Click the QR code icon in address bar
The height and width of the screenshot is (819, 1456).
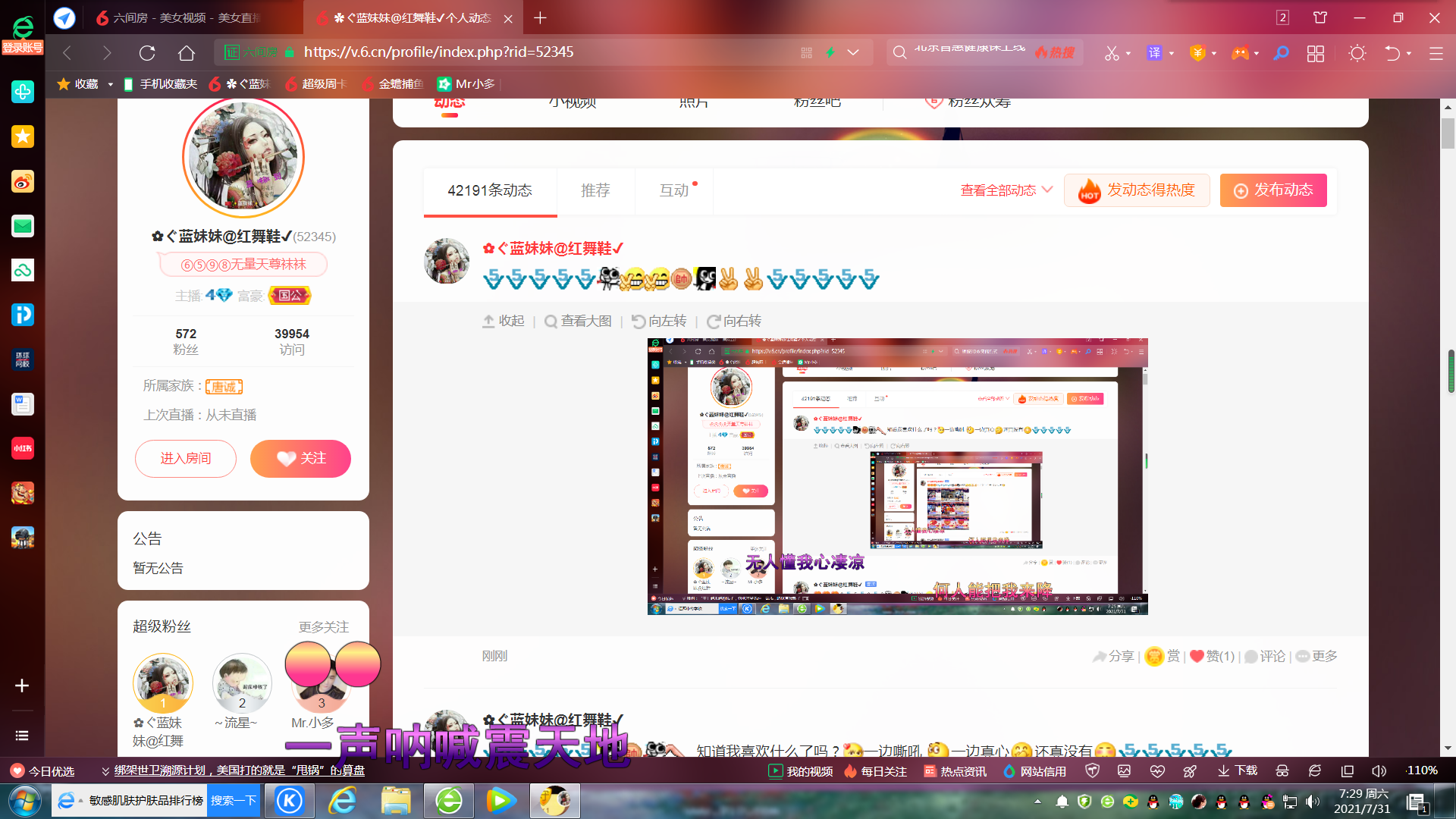pos(806,52)
